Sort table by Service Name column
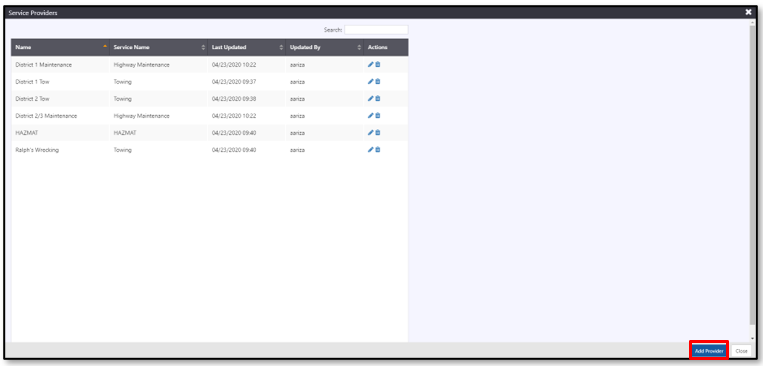Viewport: 763px width, 366px height. pyautogui.click(x=159, y=47)
